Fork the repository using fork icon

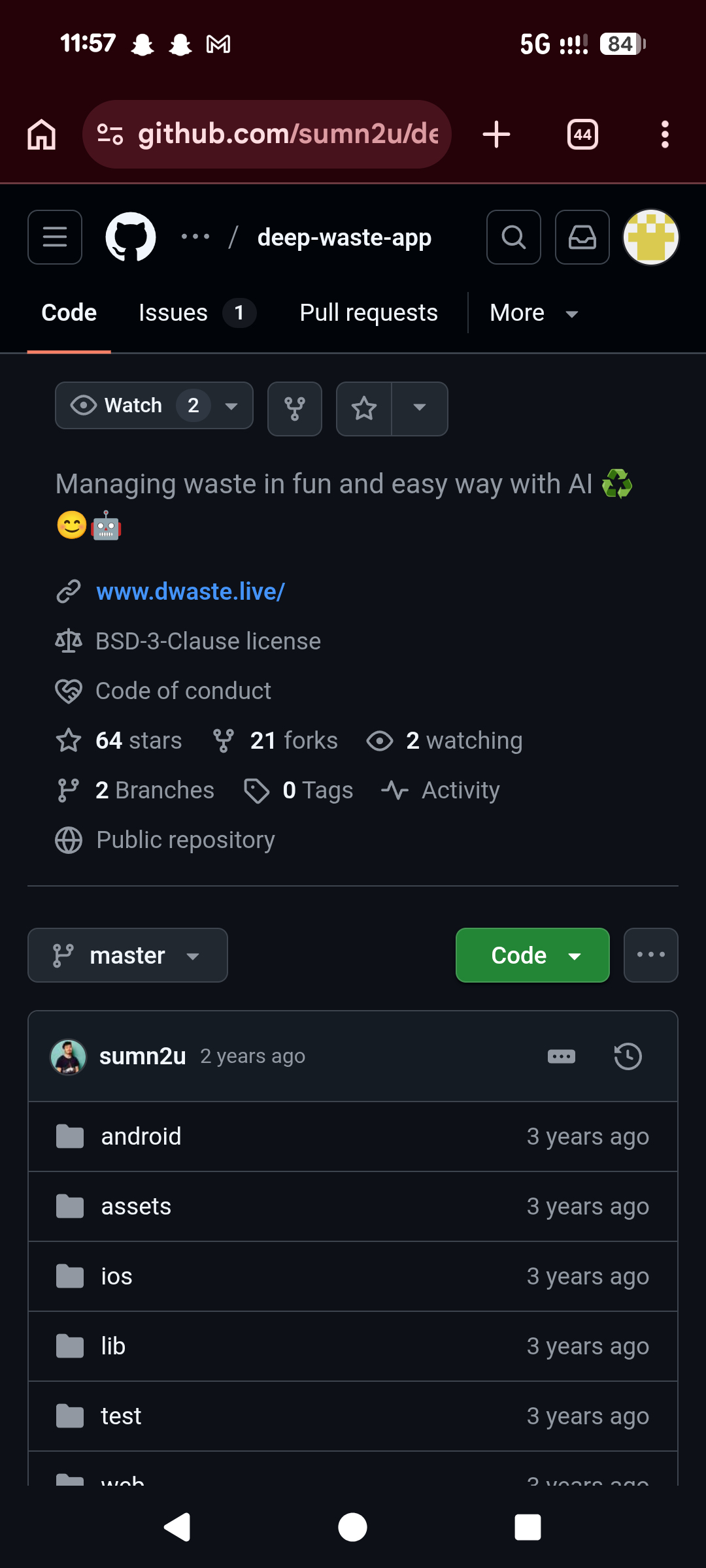(295, 409)
